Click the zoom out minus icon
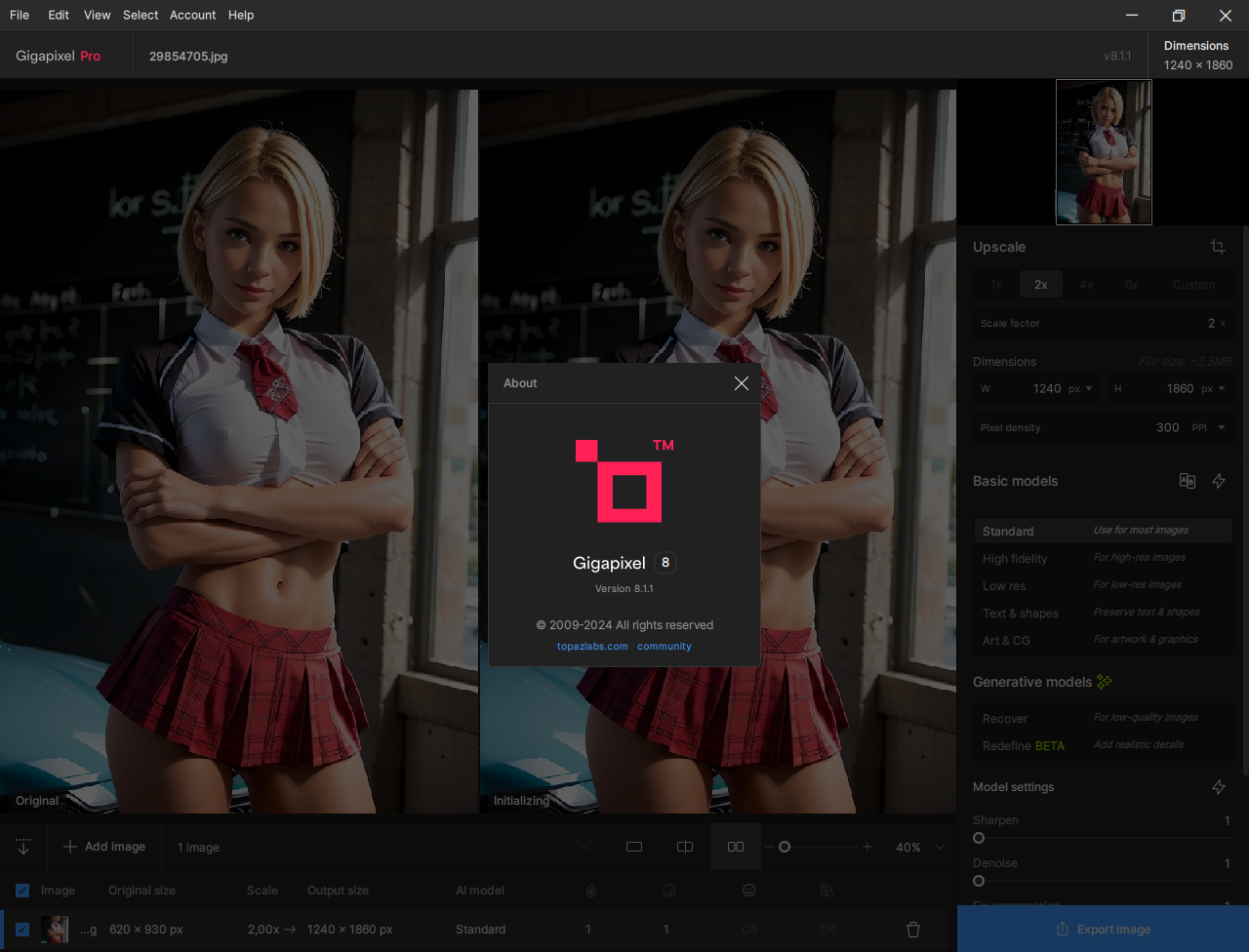The height and width of the screenshot is (952, 1249). 770,847
